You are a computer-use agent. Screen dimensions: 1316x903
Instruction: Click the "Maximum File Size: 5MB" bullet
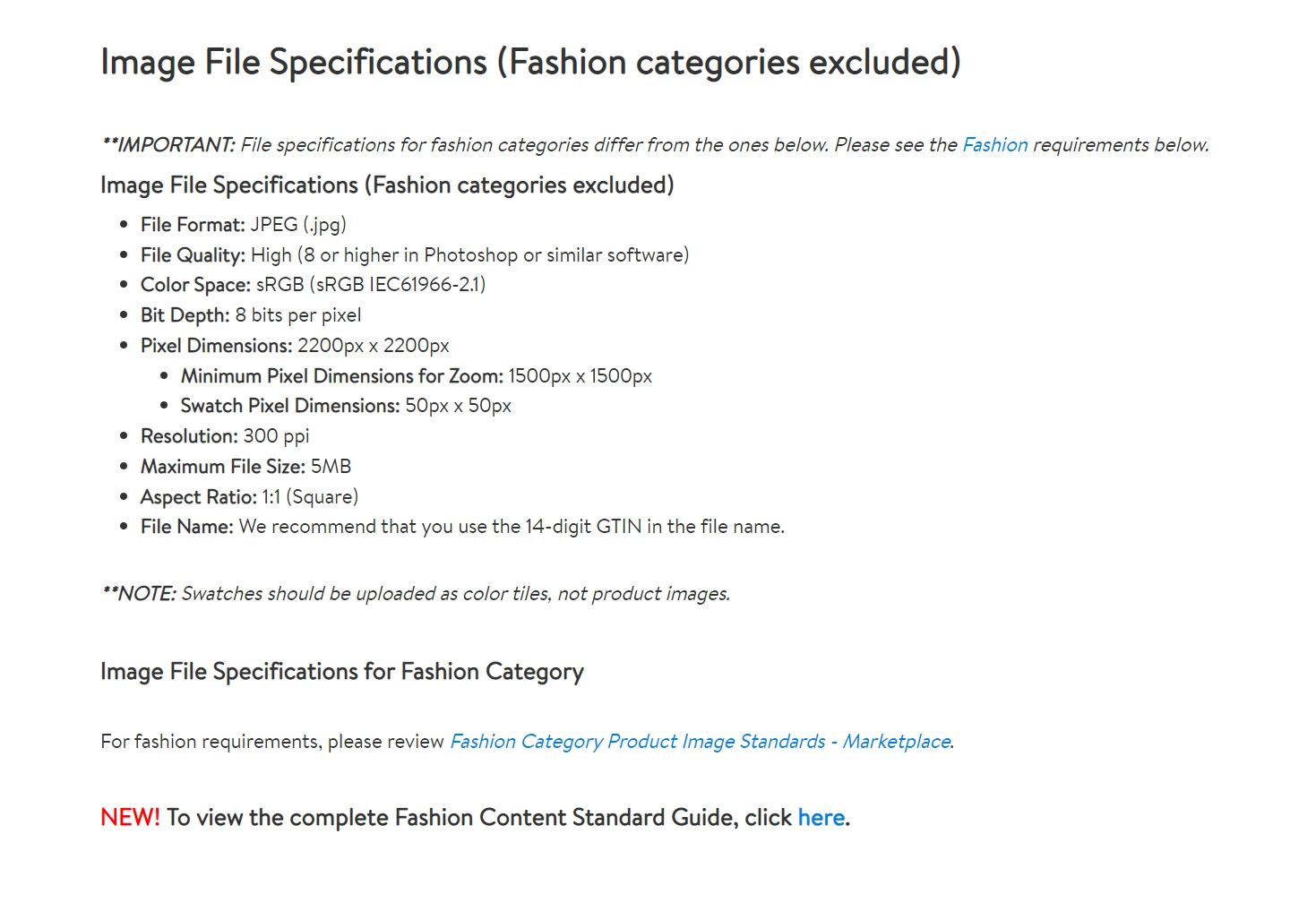point(245,467)
